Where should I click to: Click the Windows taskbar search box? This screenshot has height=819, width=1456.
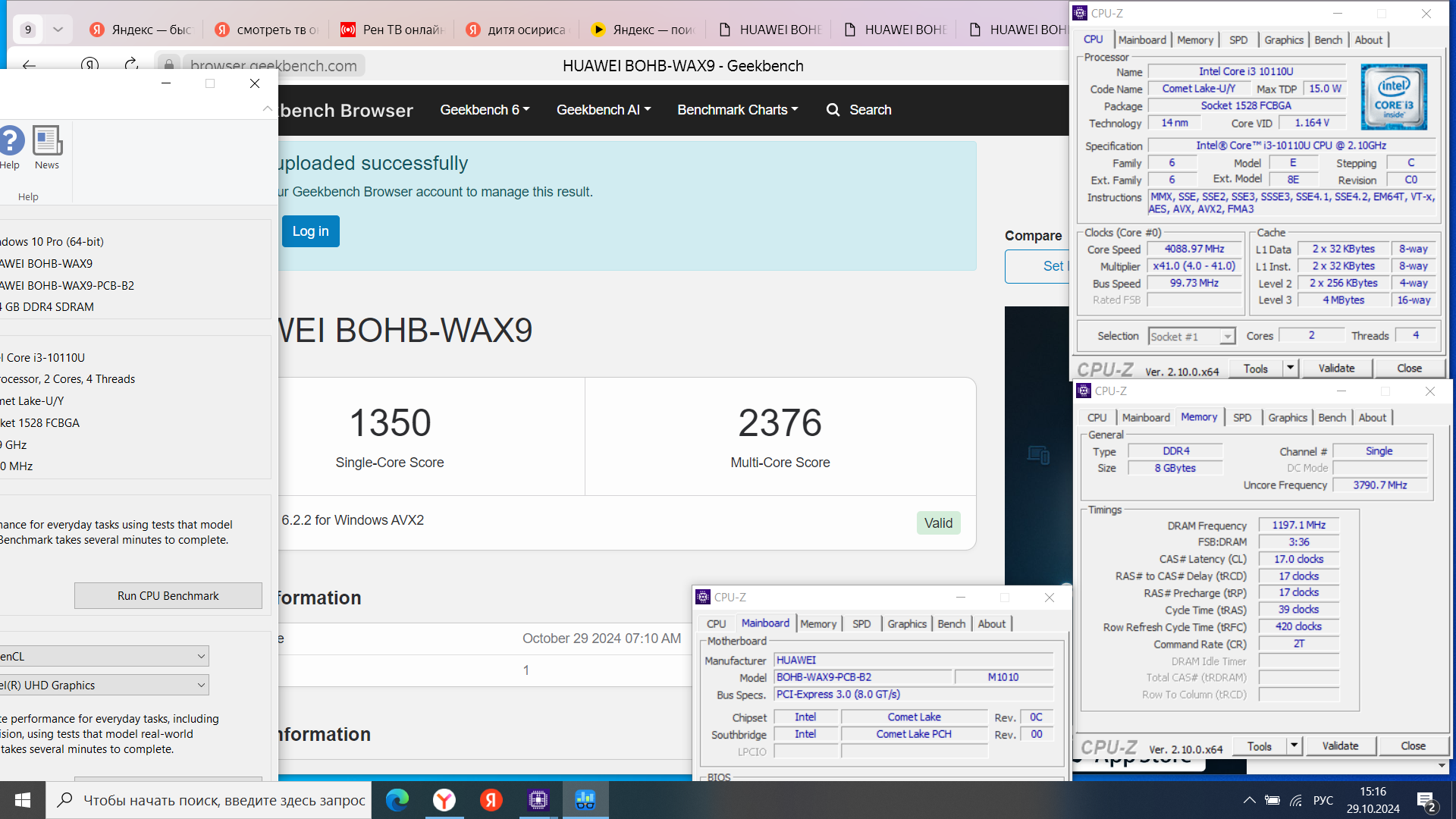click(x=209, y=800)
